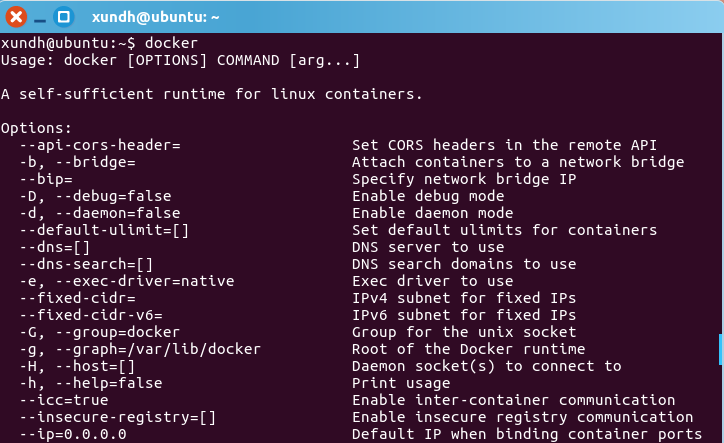Click the --api-cors-header= option

pyautogui.click(x=100, y=145)
